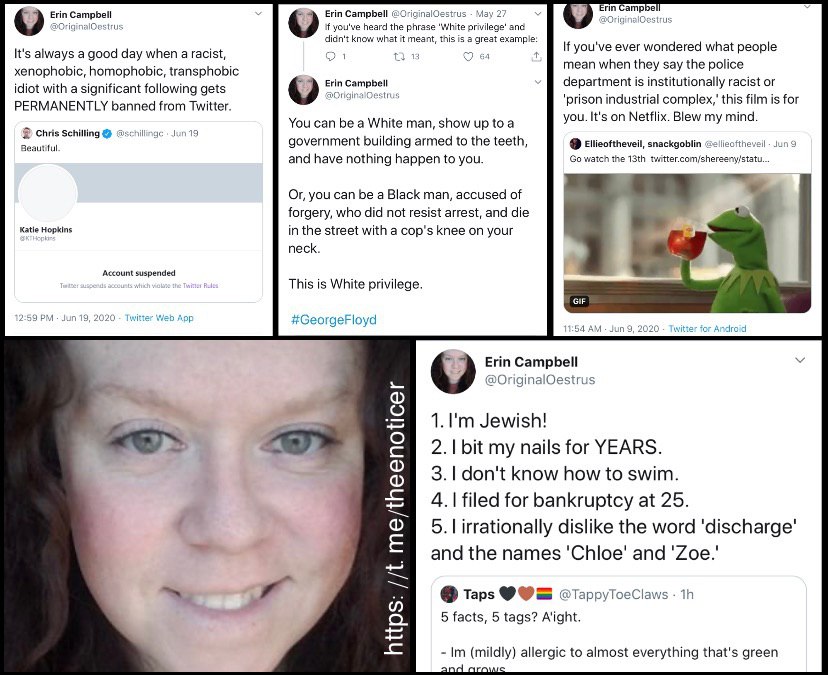
Task: Click Chris Schilling's verified badge icon
Action: [107, 134]
